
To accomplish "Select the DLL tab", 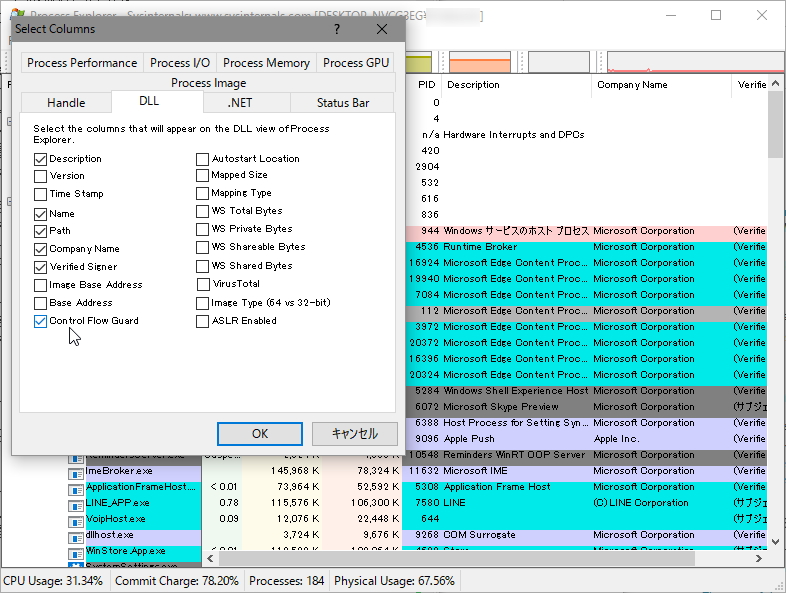I will 149,101.
